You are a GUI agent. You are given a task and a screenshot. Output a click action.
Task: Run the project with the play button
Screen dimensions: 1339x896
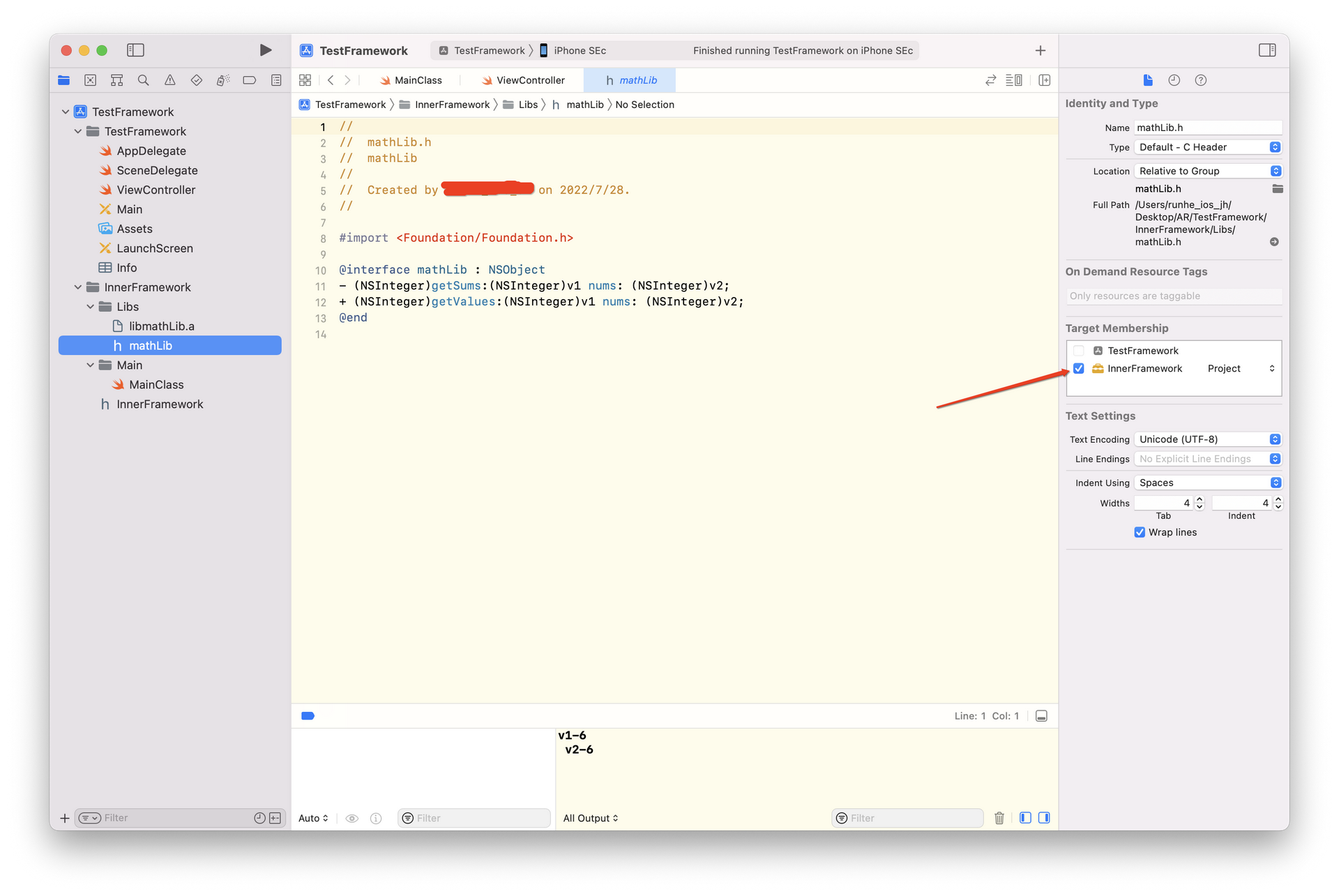(x=266, y=50)
